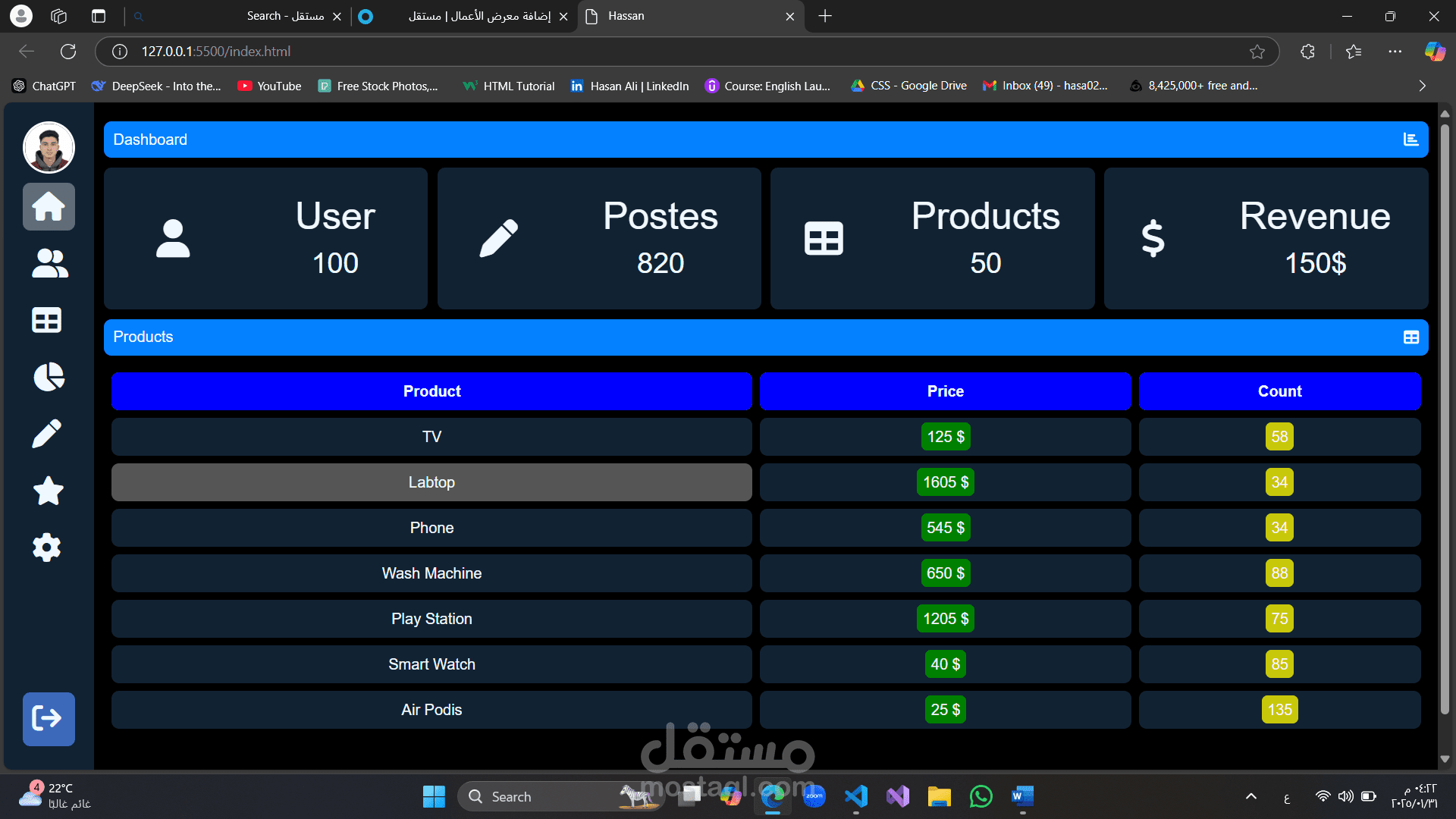Open browser Extensions puzzle icon
Screen dimensions: 1456x819
1307,52
